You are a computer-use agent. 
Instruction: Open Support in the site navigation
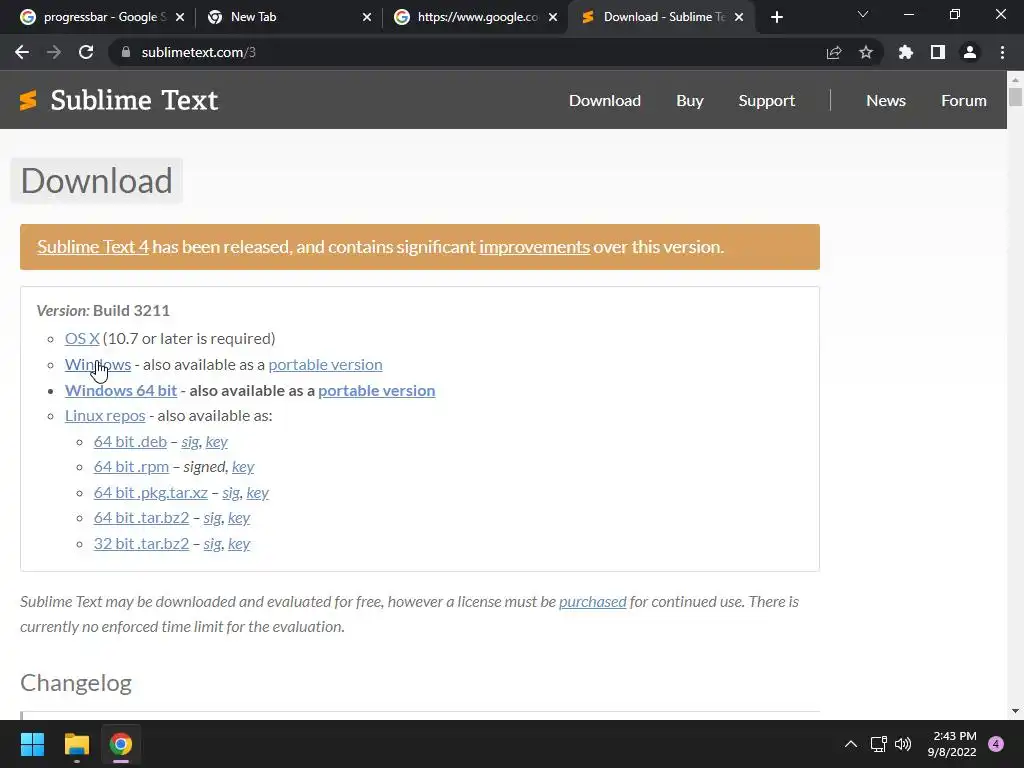(767, 101)
